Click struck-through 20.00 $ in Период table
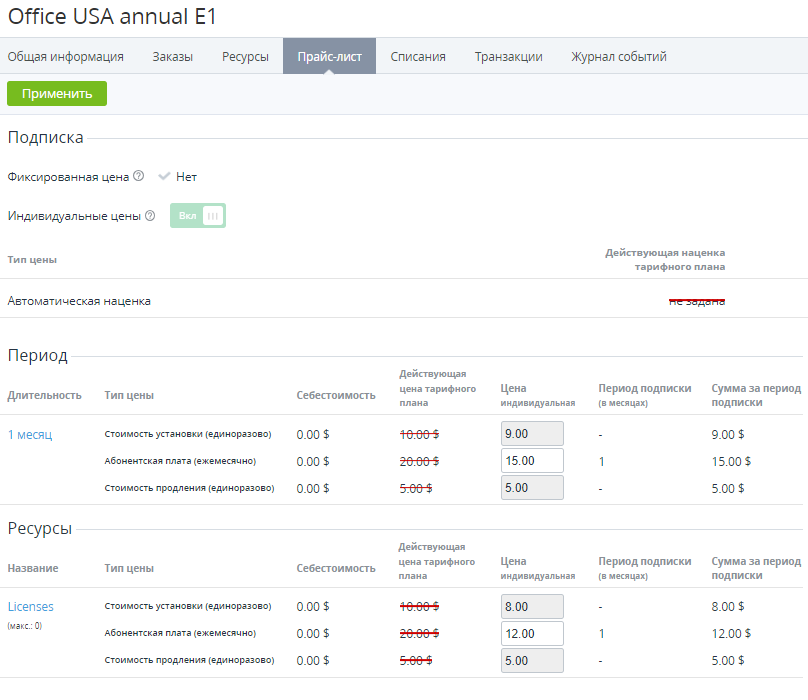The height and width of the screenshot is (700, 808). (419, 461)
